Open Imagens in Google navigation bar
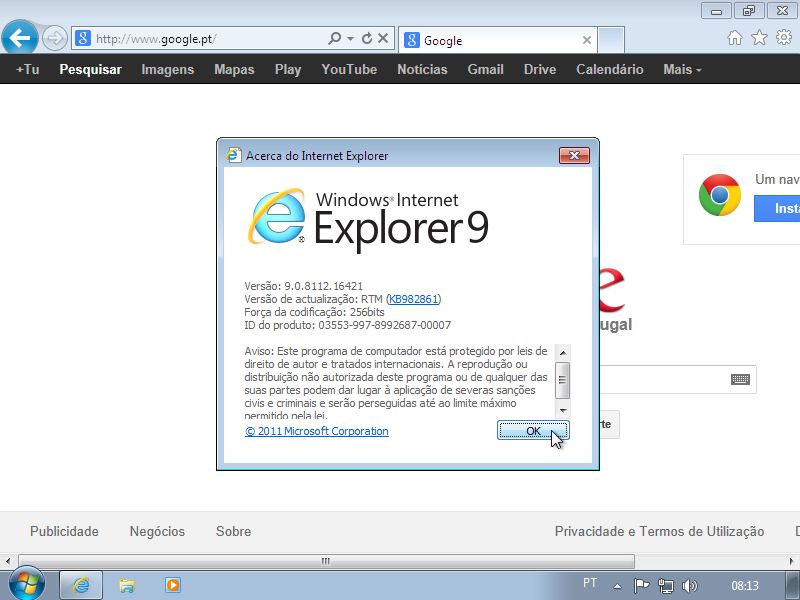Screen dimensions: 800x600 point(167,69)
